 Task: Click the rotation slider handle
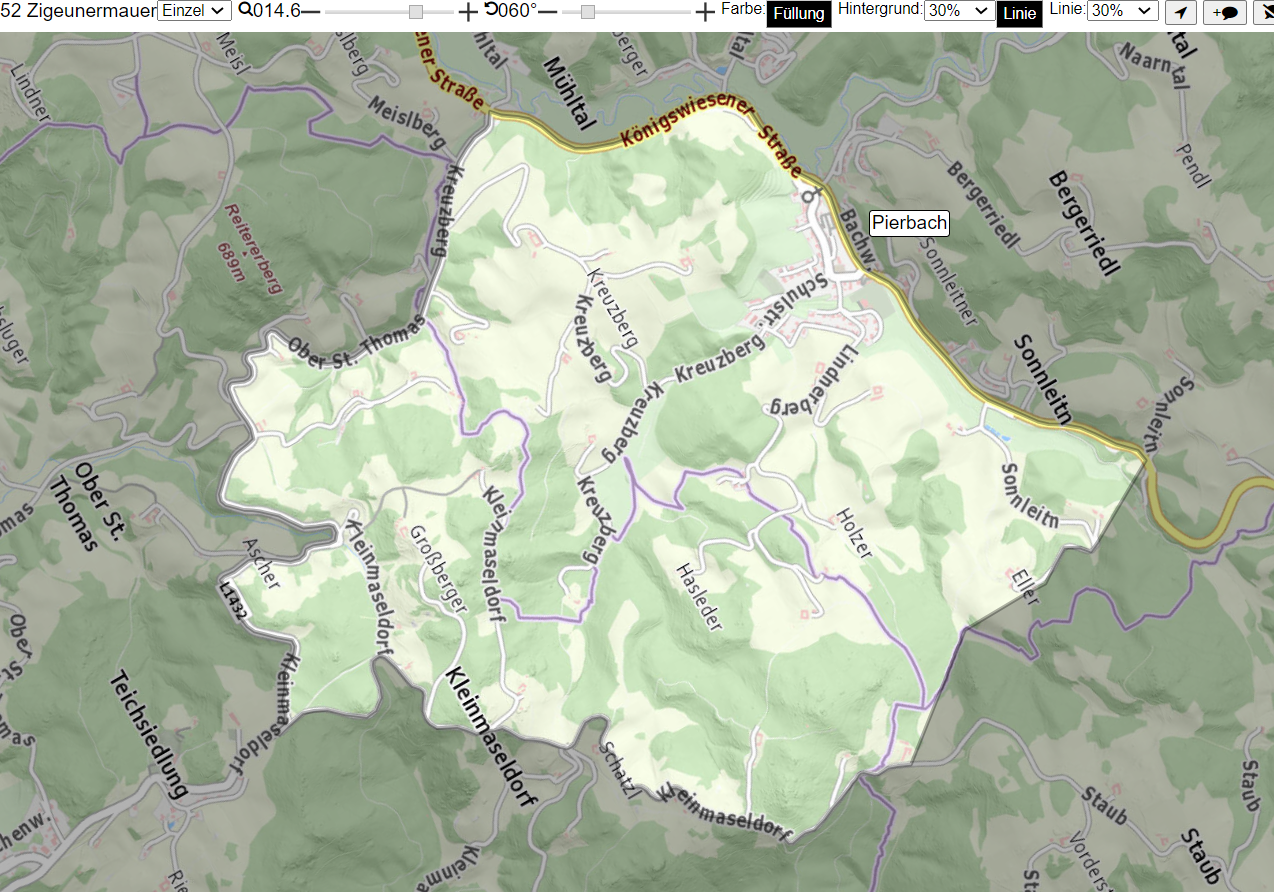(x=588, y=12)
